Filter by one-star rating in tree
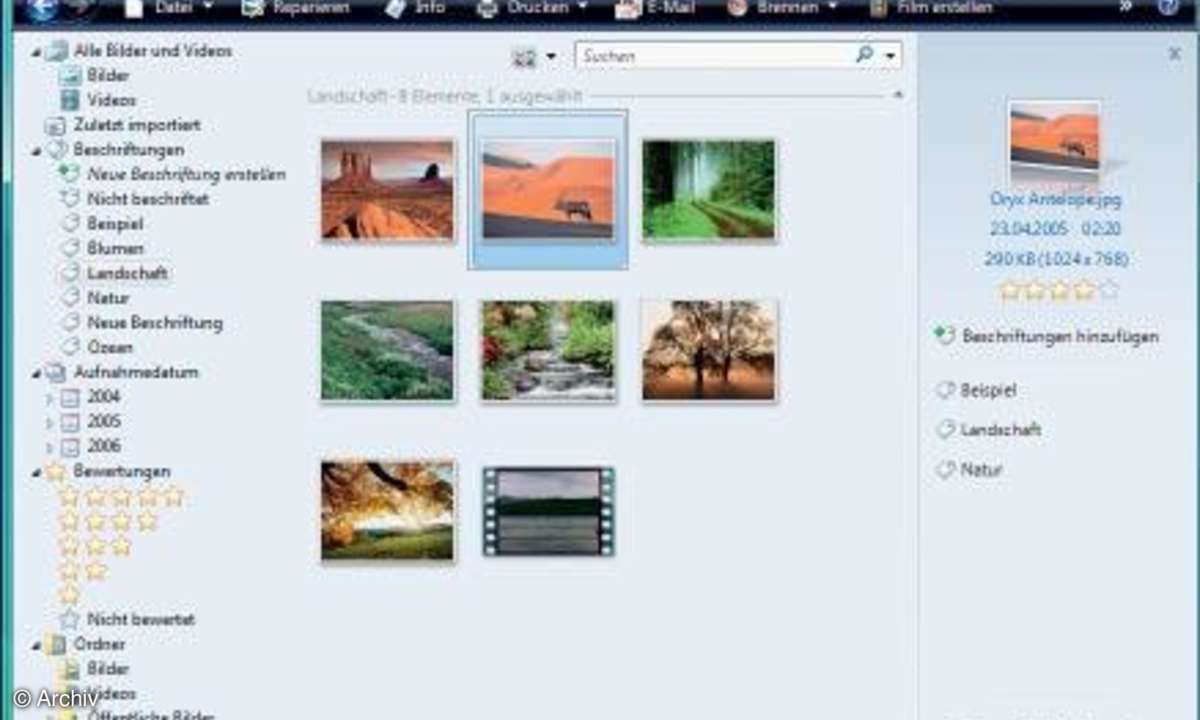This screenshot has width=1200, height=720. [x=69, y=595]
